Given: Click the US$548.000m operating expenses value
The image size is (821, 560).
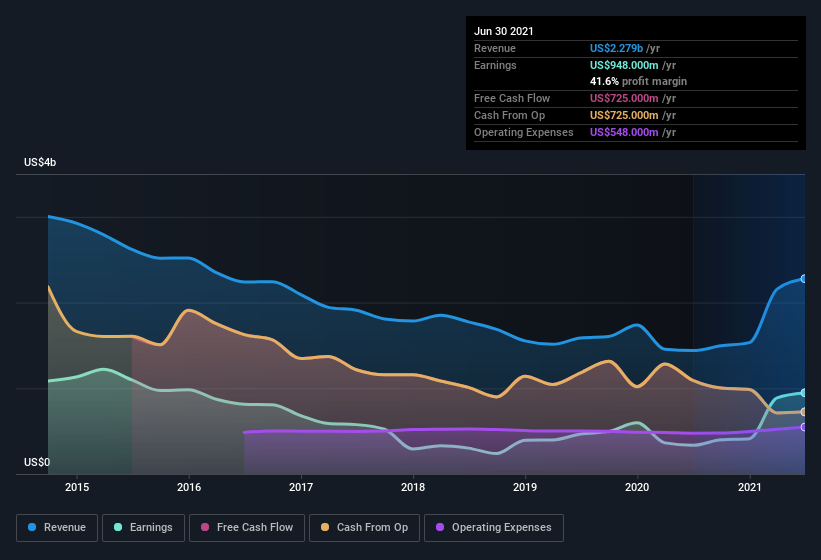Looking at the screenshot, I should click(x=624, y=132).
